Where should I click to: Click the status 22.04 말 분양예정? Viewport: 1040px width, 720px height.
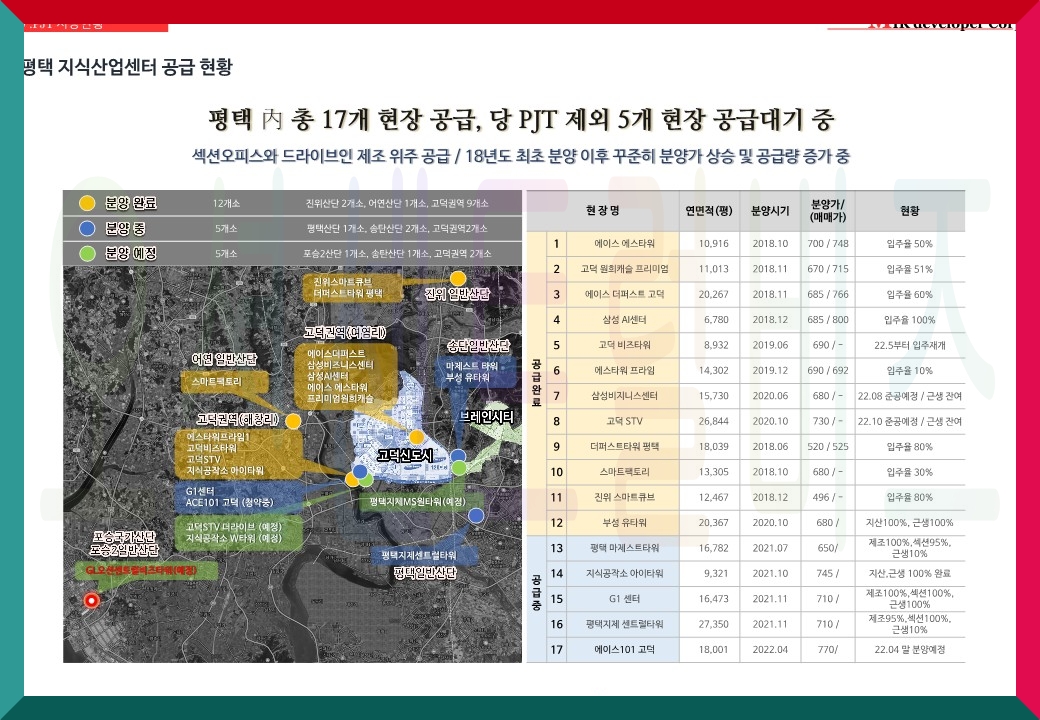909,650
